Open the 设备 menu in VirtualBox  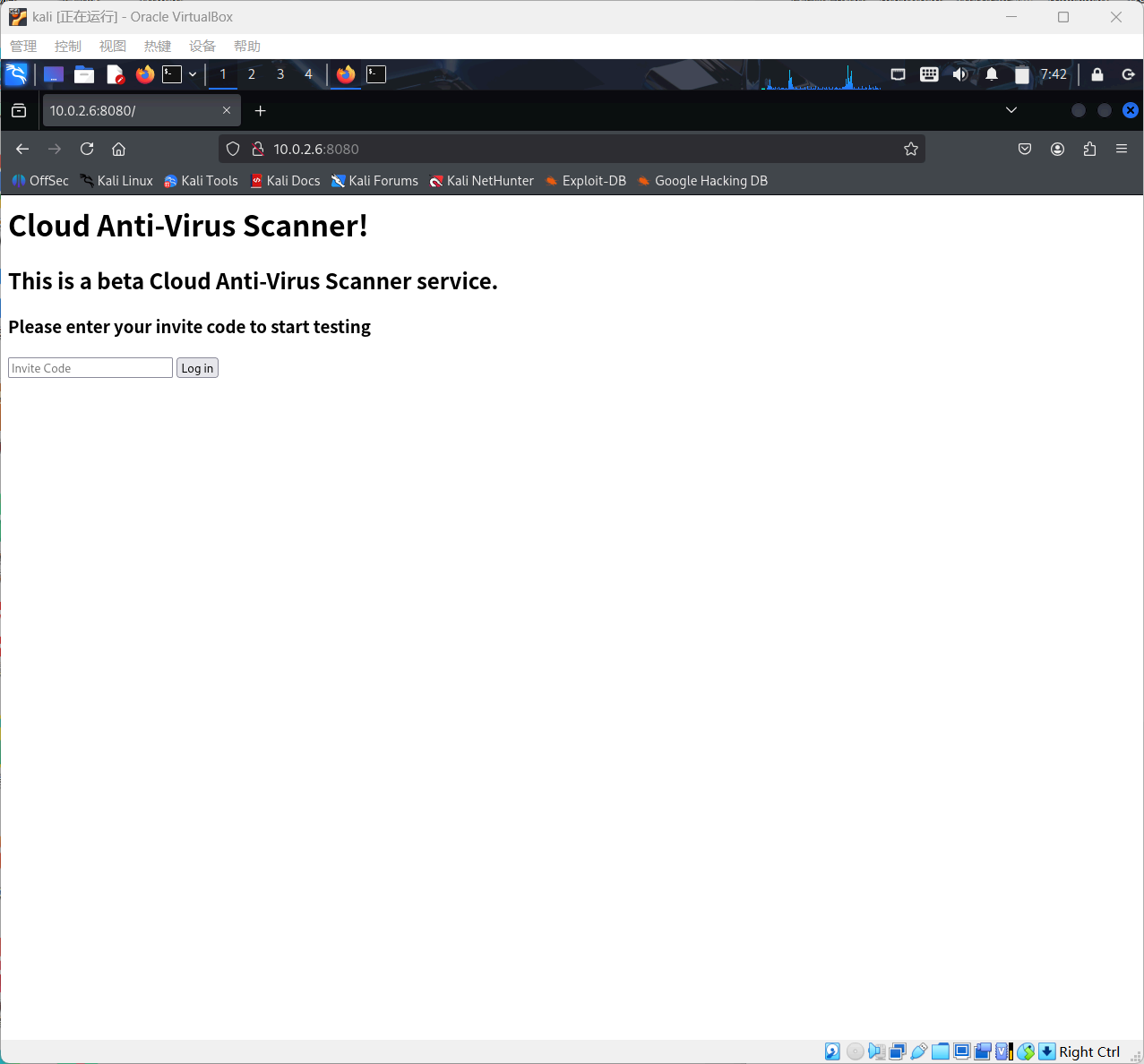pos(202,47)
